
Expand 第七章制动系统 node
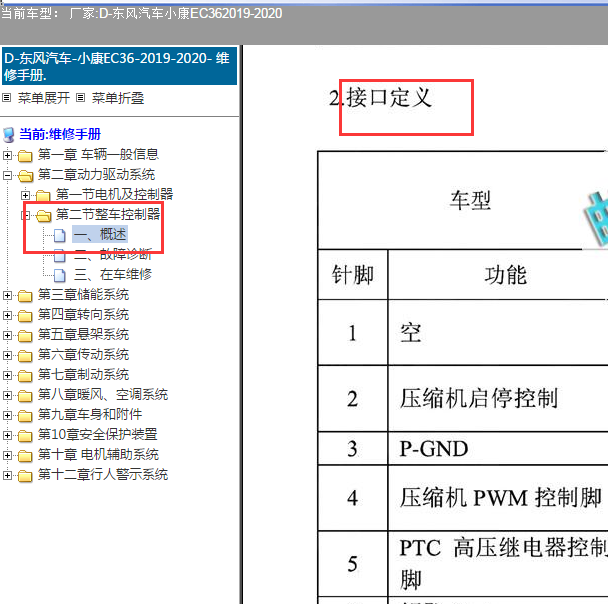coord(7,375)
